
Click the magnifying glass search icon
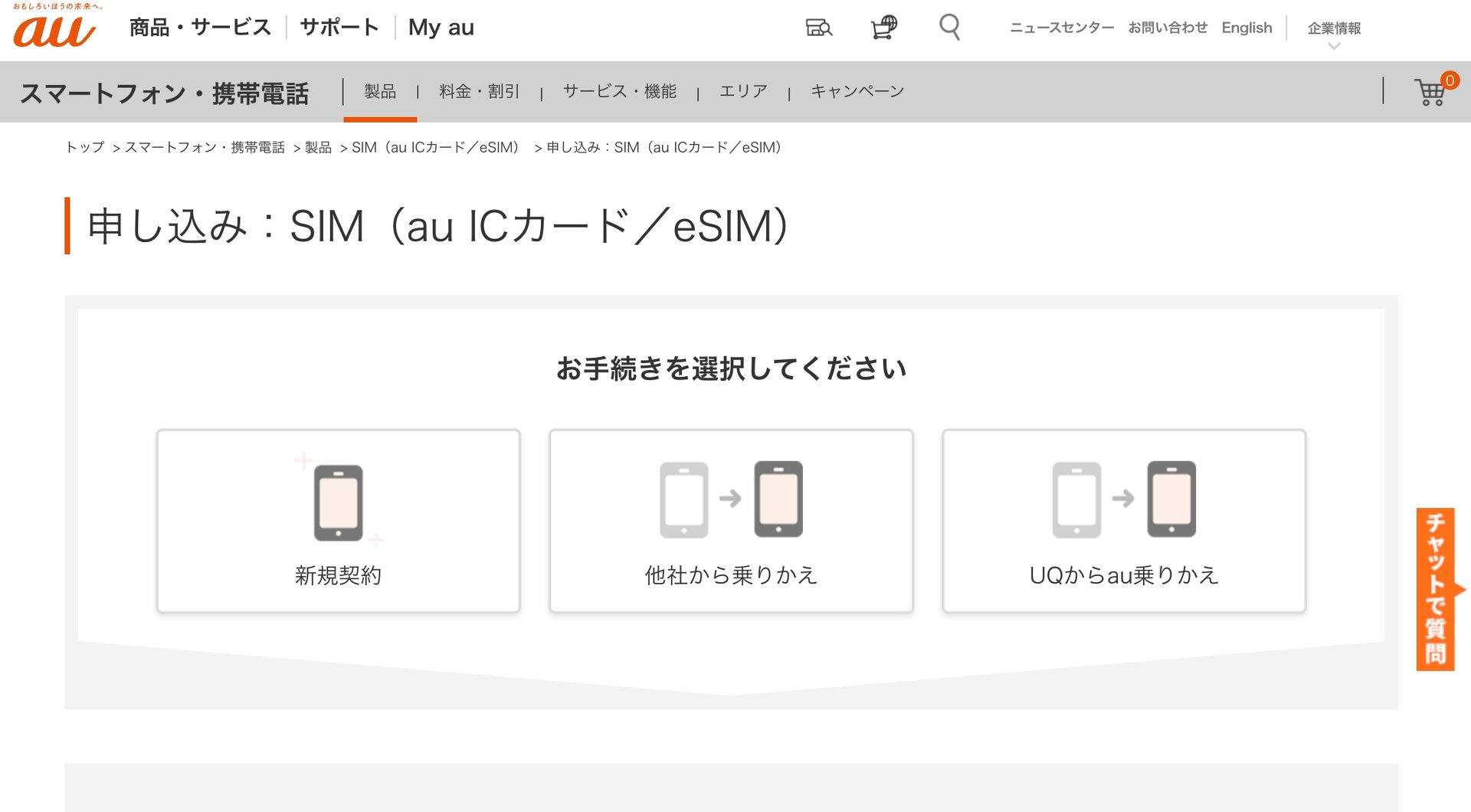click(x=949, y=28)
